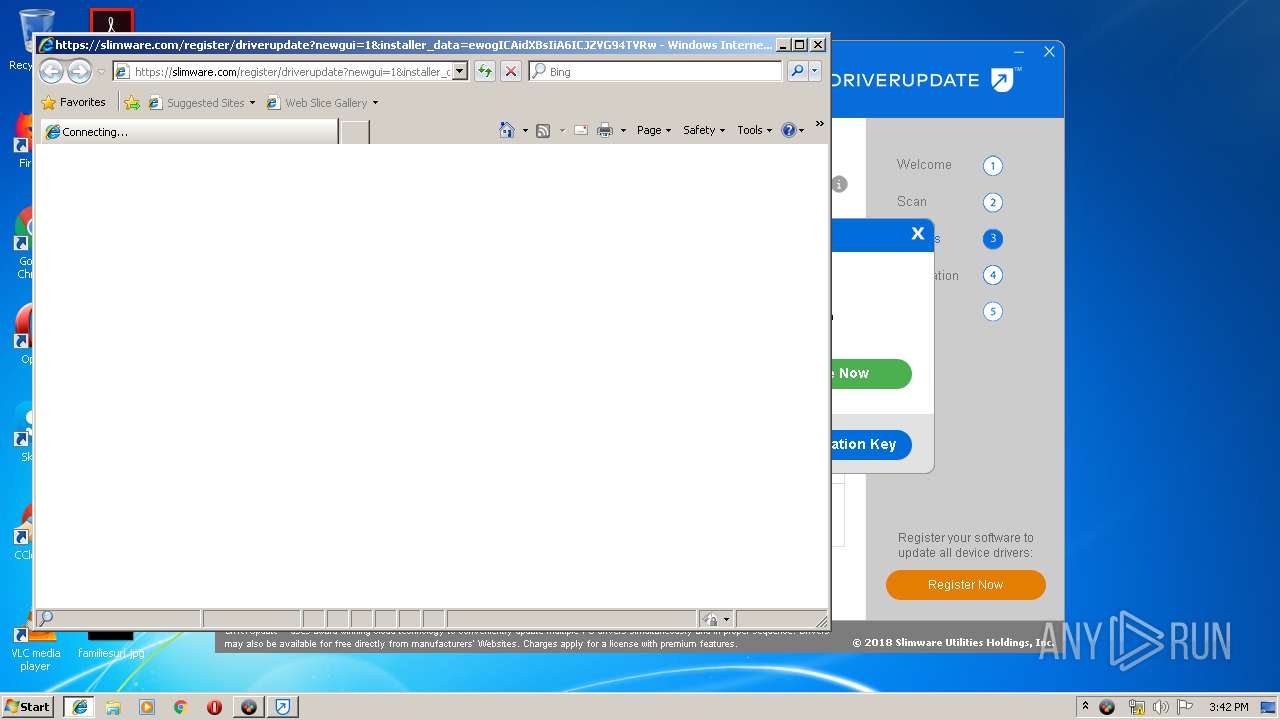Show hidden tray icons arrow

1085,706
